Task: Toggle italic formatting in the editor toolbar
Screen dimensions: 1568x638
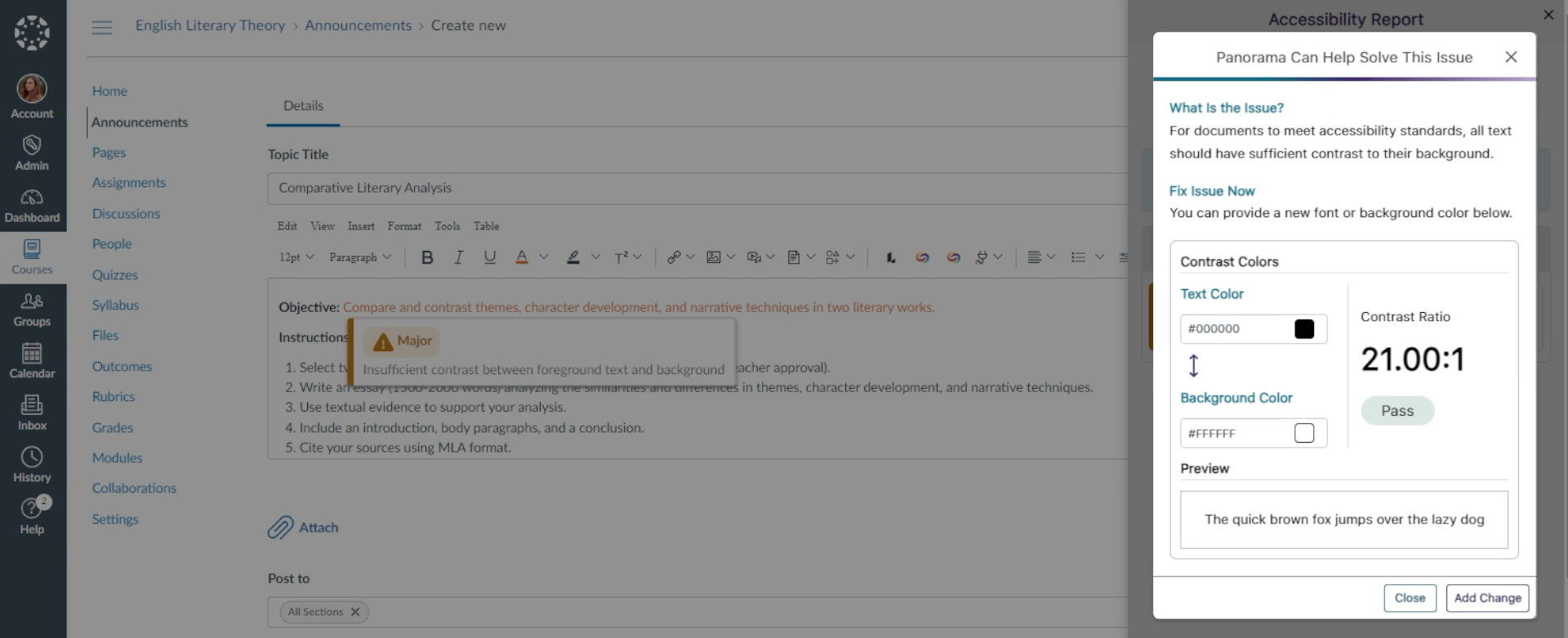Action: click(459, 257)
